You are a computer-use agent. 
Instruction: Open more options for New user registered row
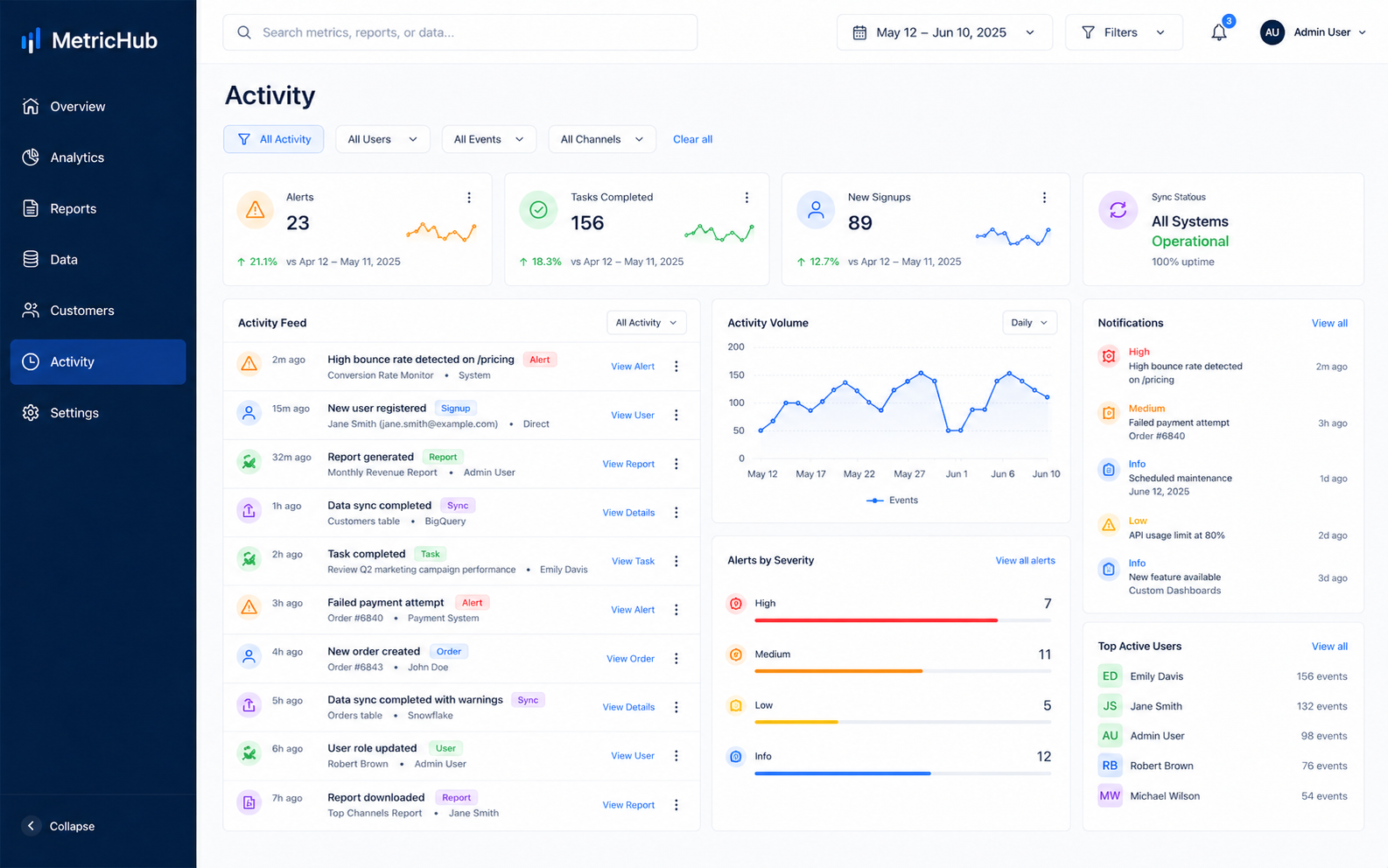click(676, 416)
